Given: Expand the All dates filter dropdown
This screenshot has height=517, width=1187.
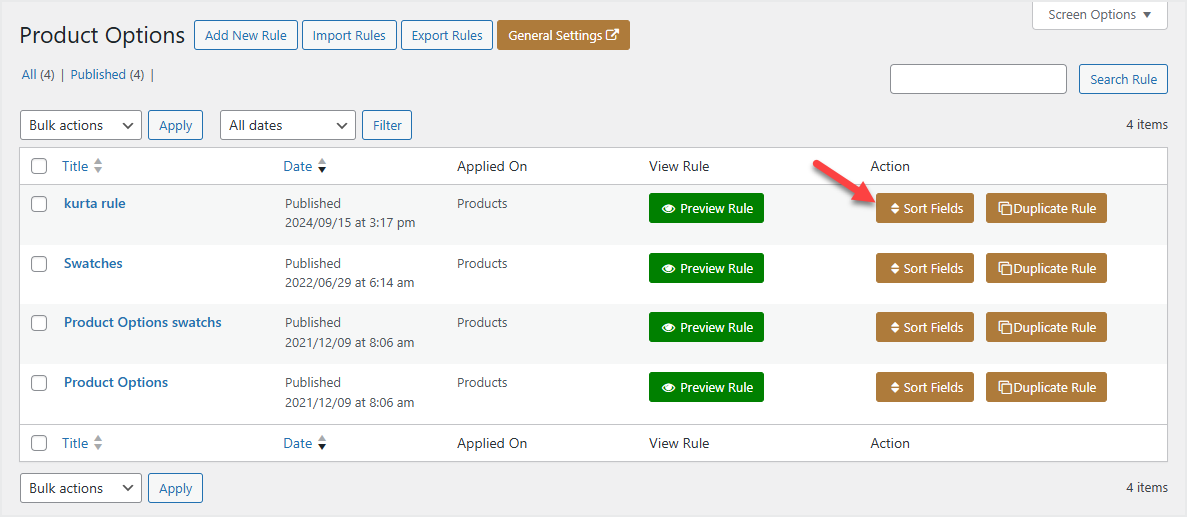Looking at the screenshot, I should point(287,126).
